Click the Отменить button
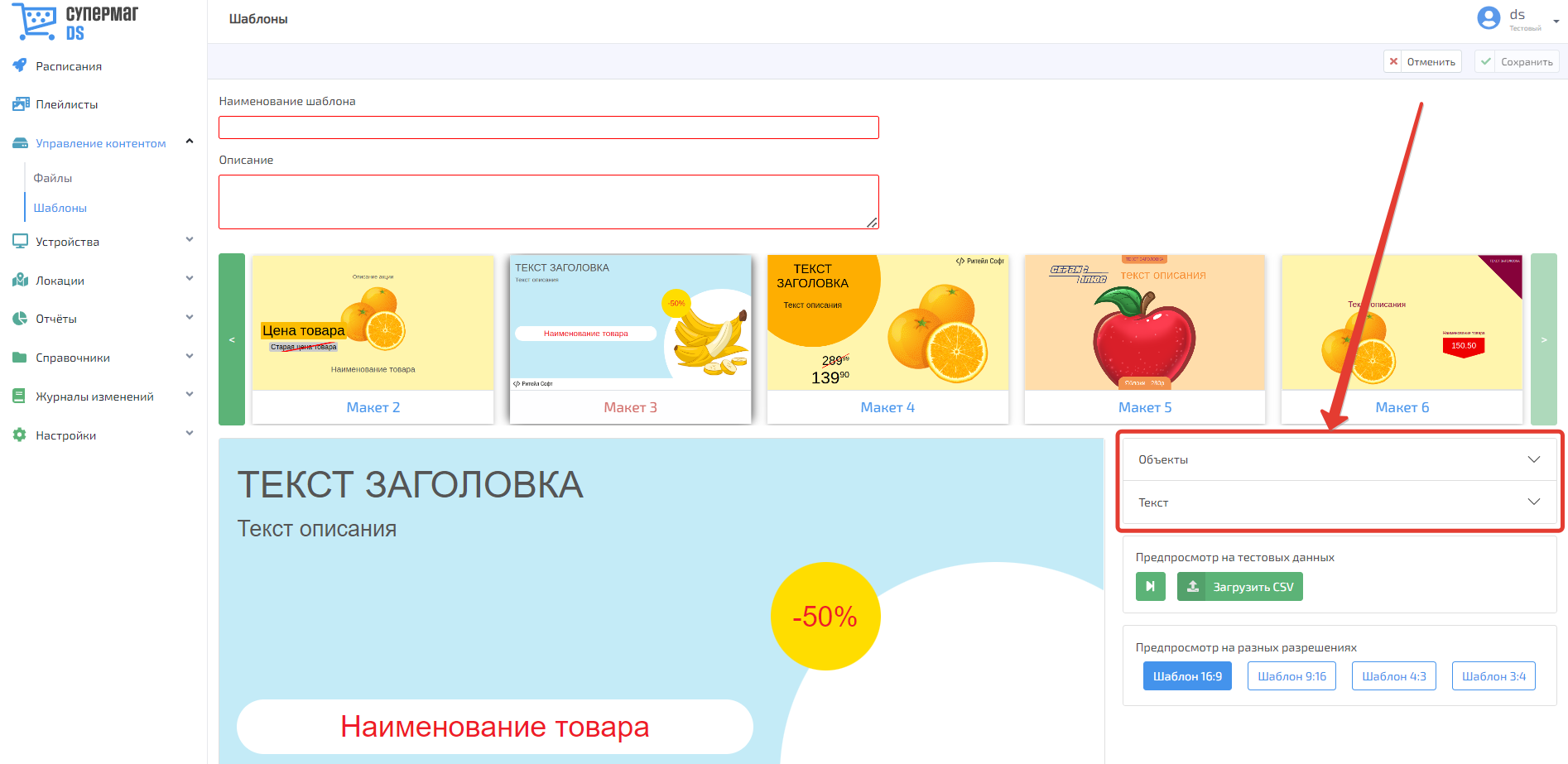 pos(1422,61)
